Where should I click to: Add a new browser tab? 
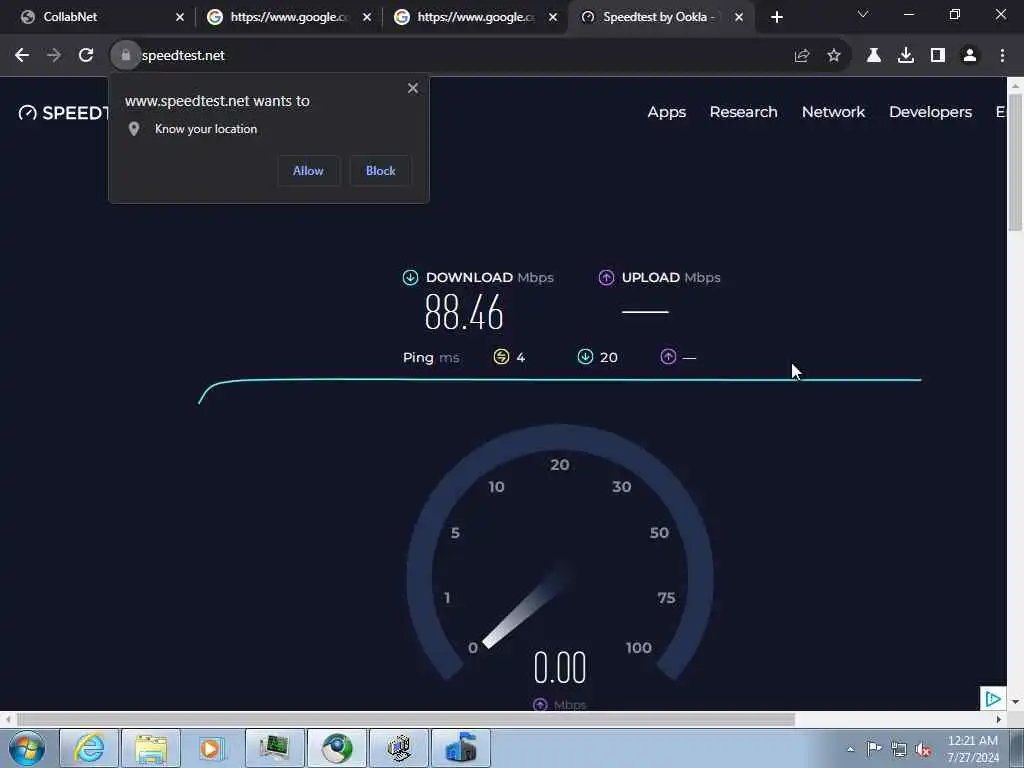point(776,18)
